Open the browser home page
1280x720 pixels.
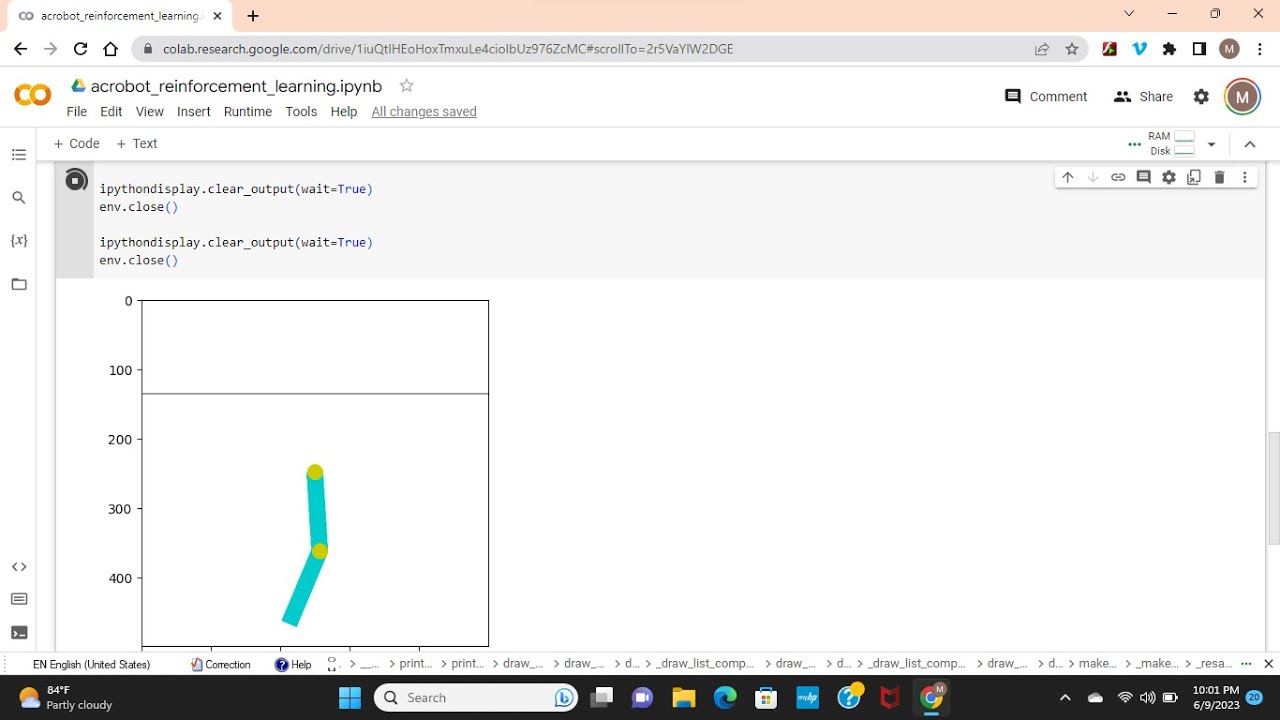tap(111, 49)
